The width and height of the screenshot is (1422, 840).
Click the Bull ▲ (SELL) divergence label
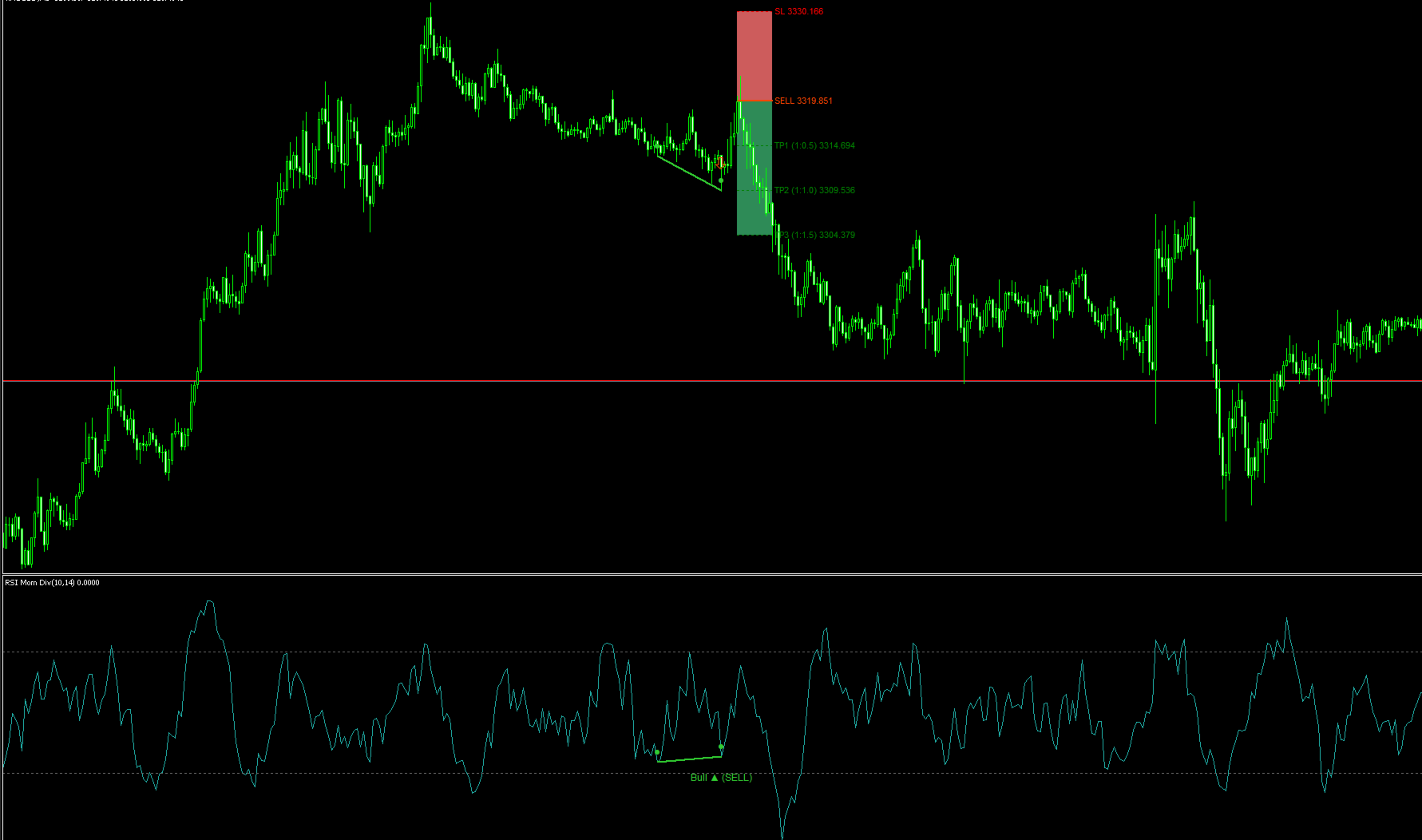[x=721, y=778]
